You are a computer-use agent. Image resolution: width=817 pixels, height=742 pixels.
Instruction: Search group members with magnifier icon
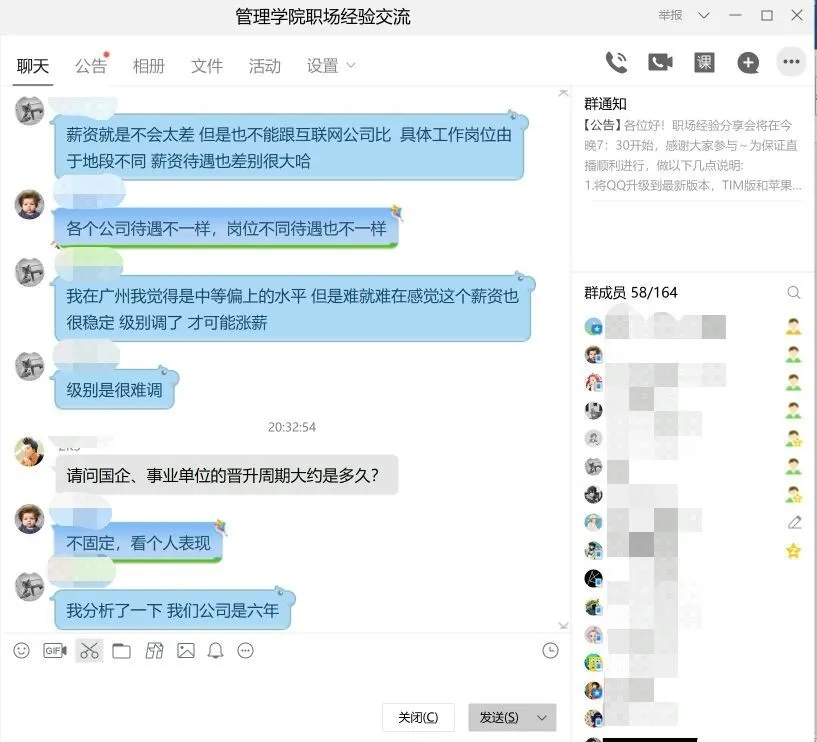[x=793, y=293]
